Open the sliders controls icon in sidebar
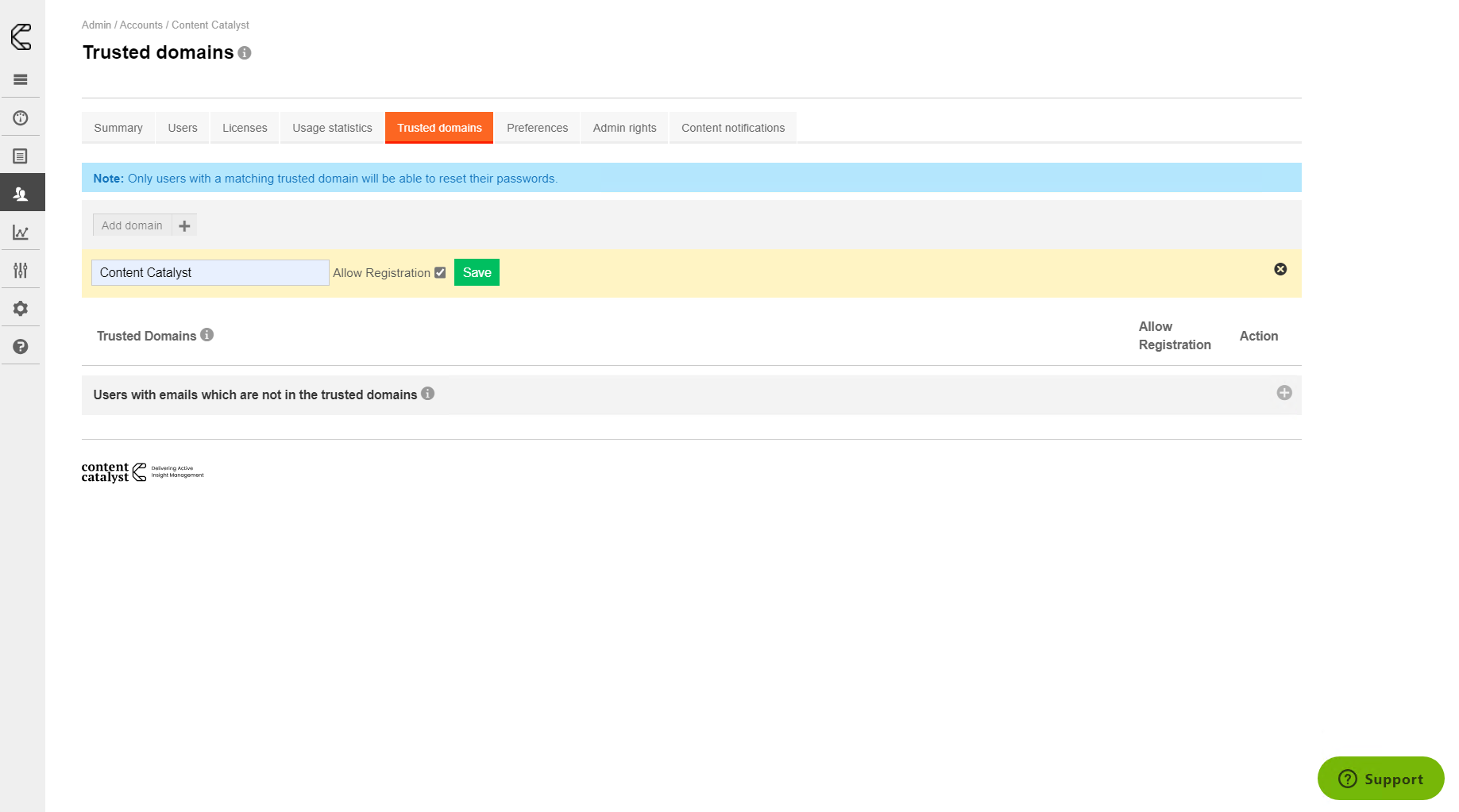 coord(21,271)
